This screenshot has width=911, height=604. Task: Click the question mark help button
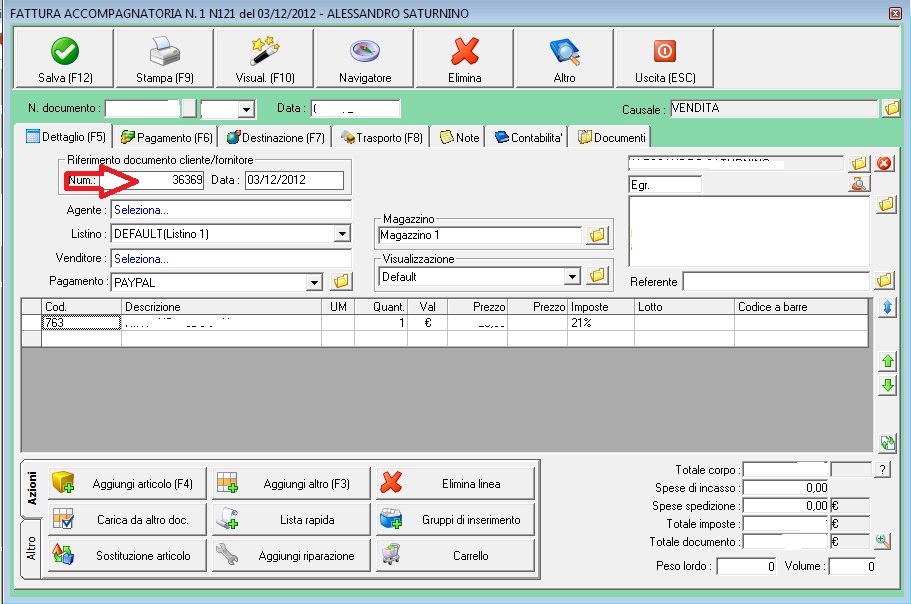(883, 469)
